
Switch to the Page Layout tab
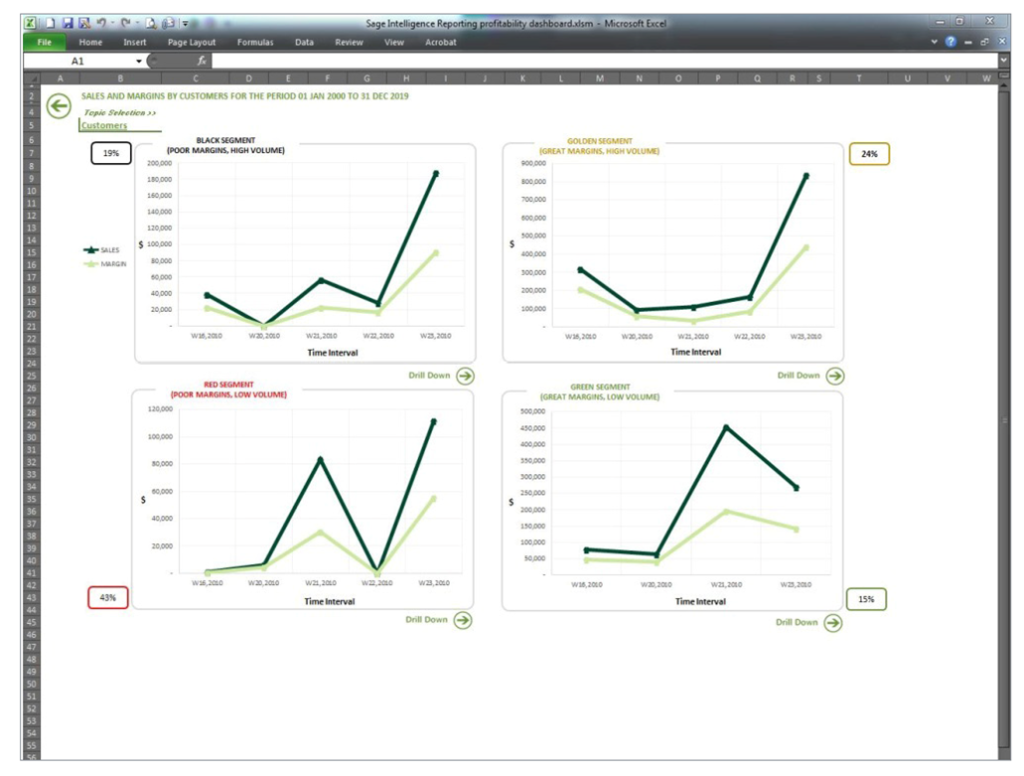click(x=191, y=42)
